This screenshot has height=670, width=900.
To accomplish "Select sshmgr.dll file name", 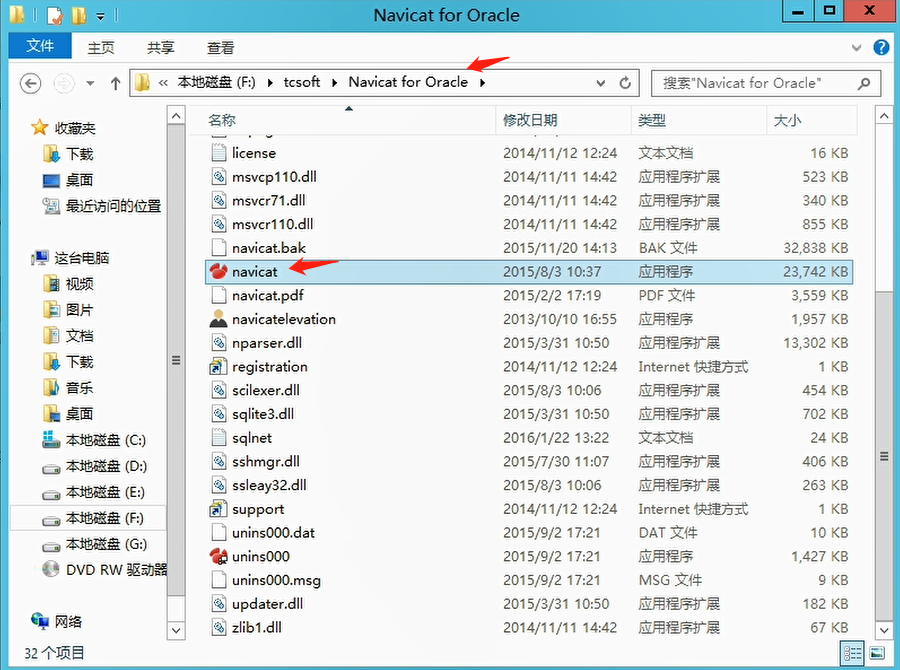I will [x=266, y=462].
